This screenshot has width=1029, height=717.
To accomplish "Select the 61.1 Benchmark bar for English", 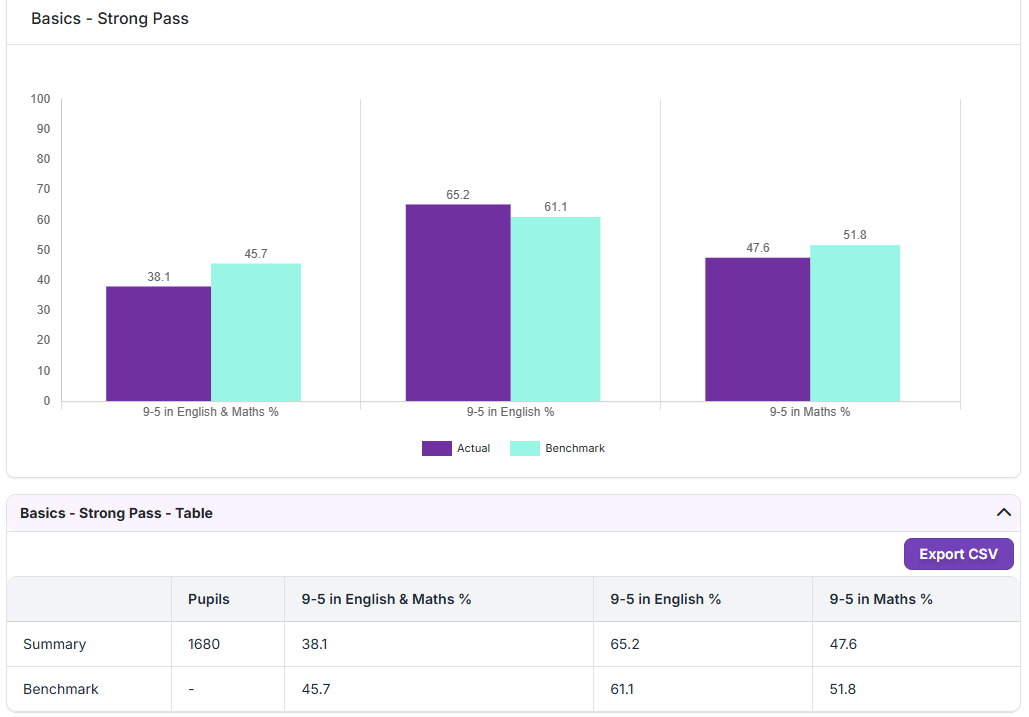I will tap(555, 309).
